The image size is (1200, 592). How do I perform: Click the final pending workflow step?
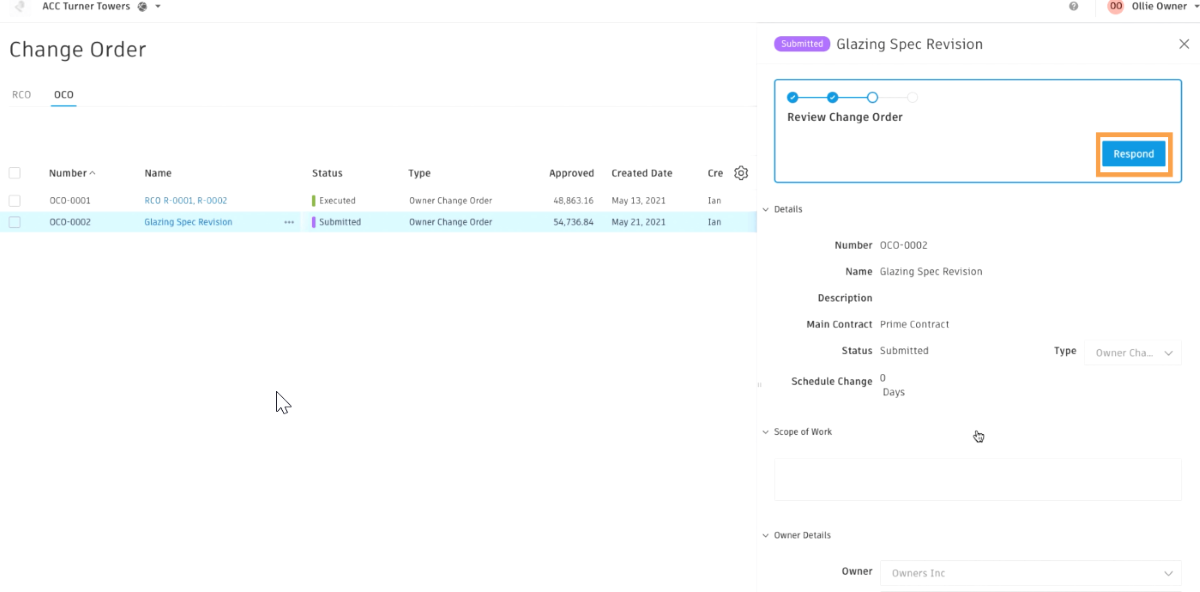click(912, 97)
